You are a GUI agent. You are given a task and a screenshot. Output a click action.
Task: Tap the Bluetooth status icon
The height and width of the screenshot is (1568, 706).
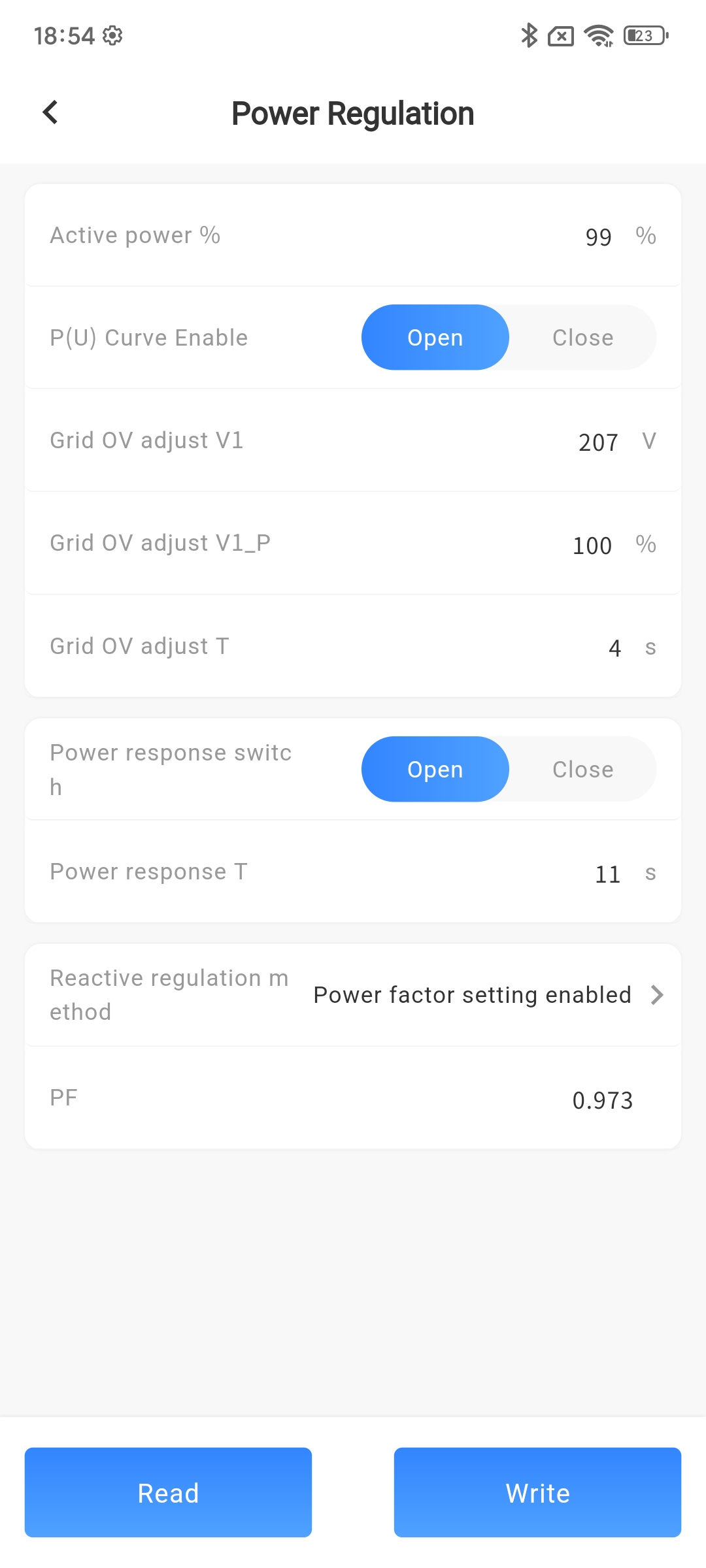click(528, 35)
